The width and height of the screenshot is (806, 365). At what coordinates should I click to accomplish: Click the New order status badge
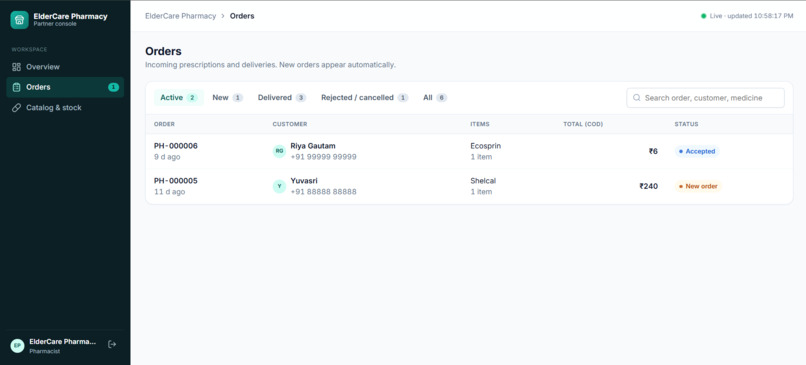tap(698, 186)
